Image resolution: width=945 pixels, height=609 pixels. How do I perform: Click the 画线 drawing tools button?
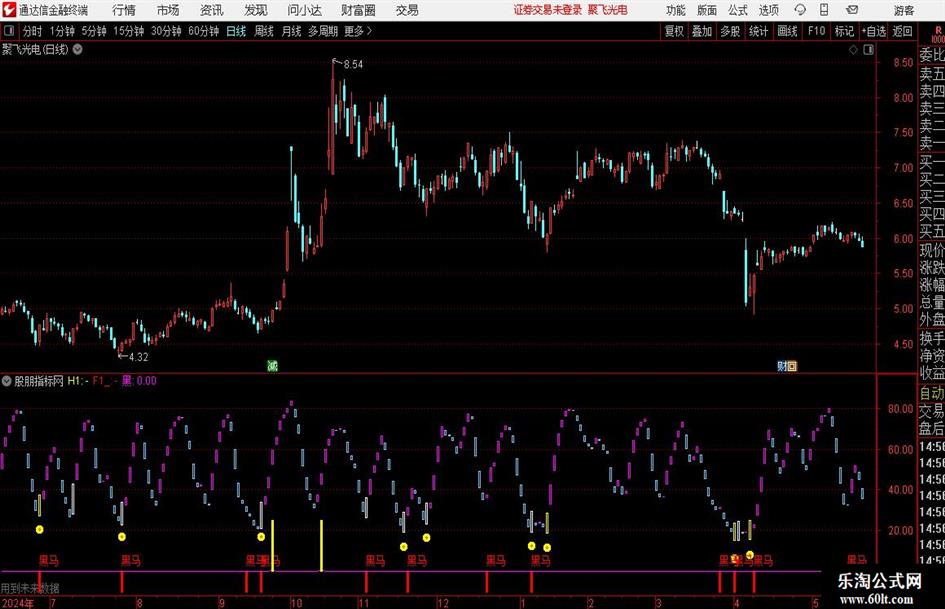(787, 31)
